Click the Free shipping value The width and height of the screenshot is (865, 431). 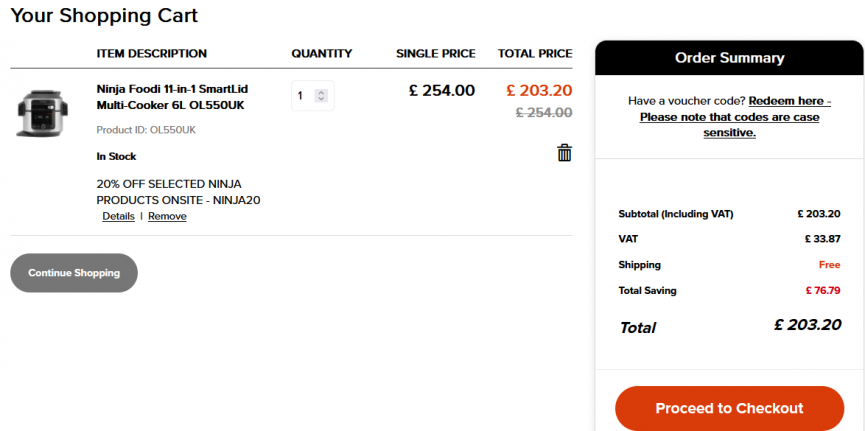click(829, 265)
